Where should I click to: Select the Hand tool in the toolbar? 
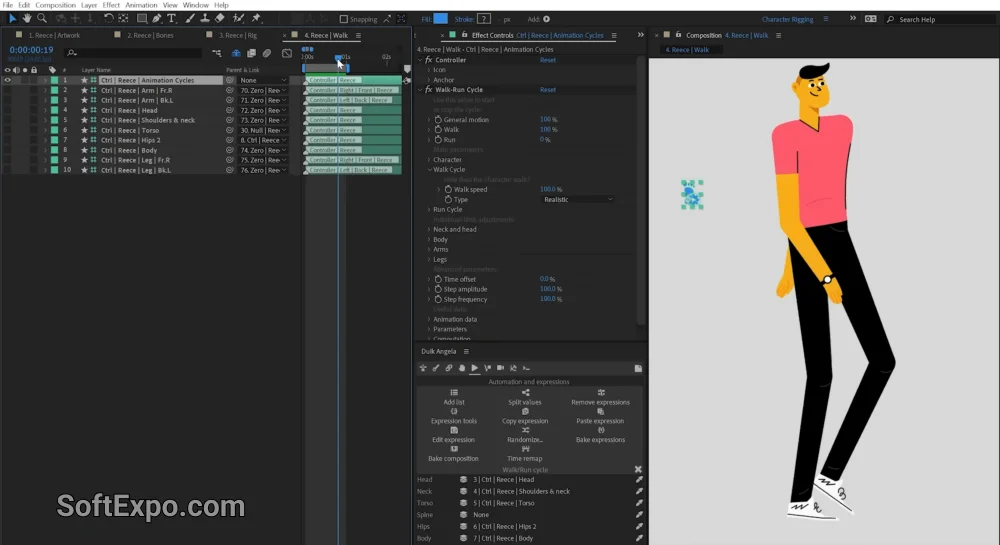click(x=27, y=18)
